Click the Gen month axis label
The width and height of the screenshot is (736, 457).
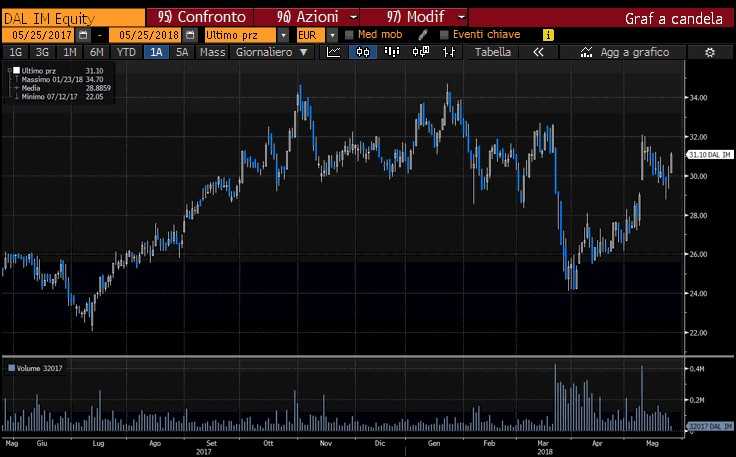(434, 443)
